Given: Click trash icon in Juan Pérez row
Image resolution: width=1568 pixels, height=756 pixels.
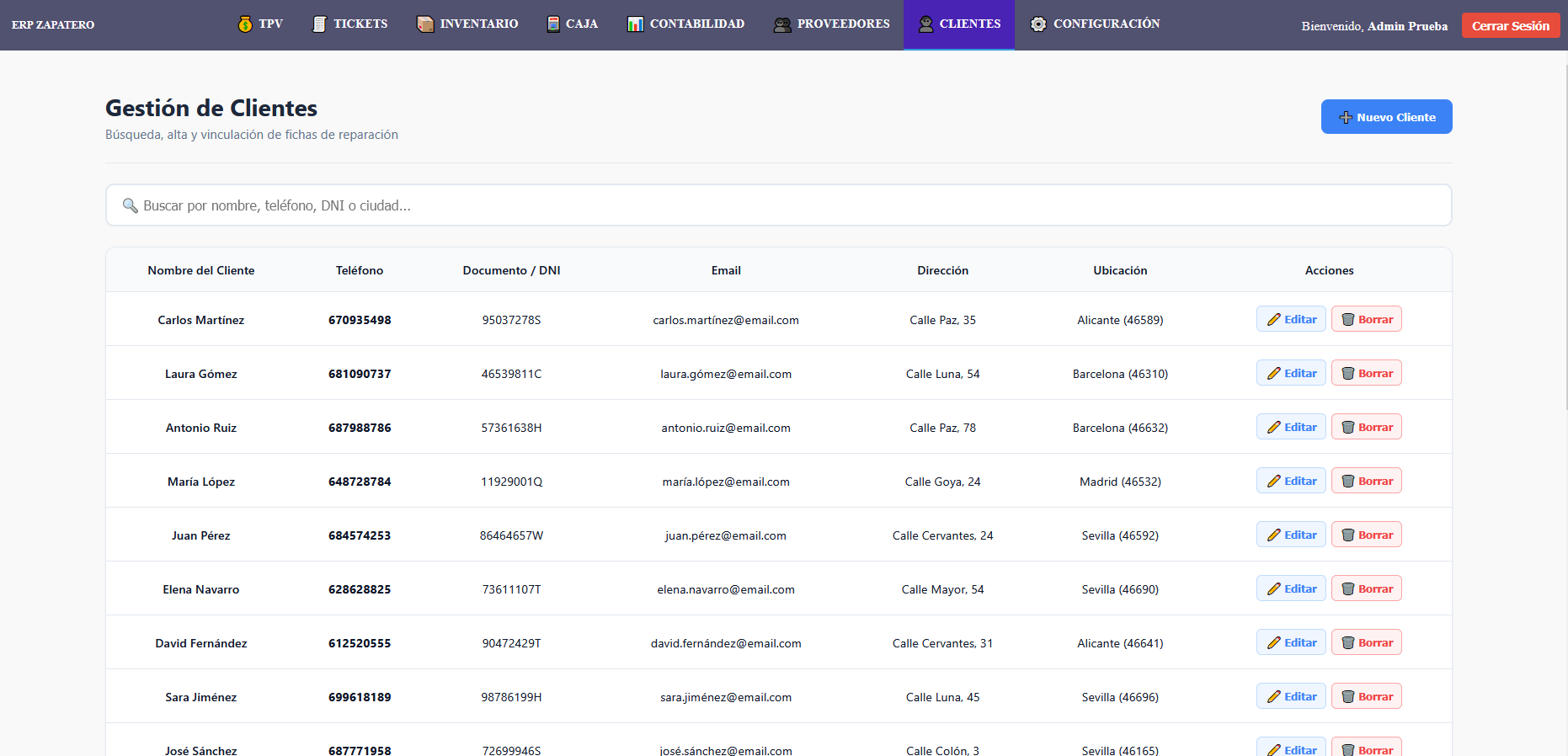Looking at the screenshot, I should pyautogui.click(x=1347, y=535).
